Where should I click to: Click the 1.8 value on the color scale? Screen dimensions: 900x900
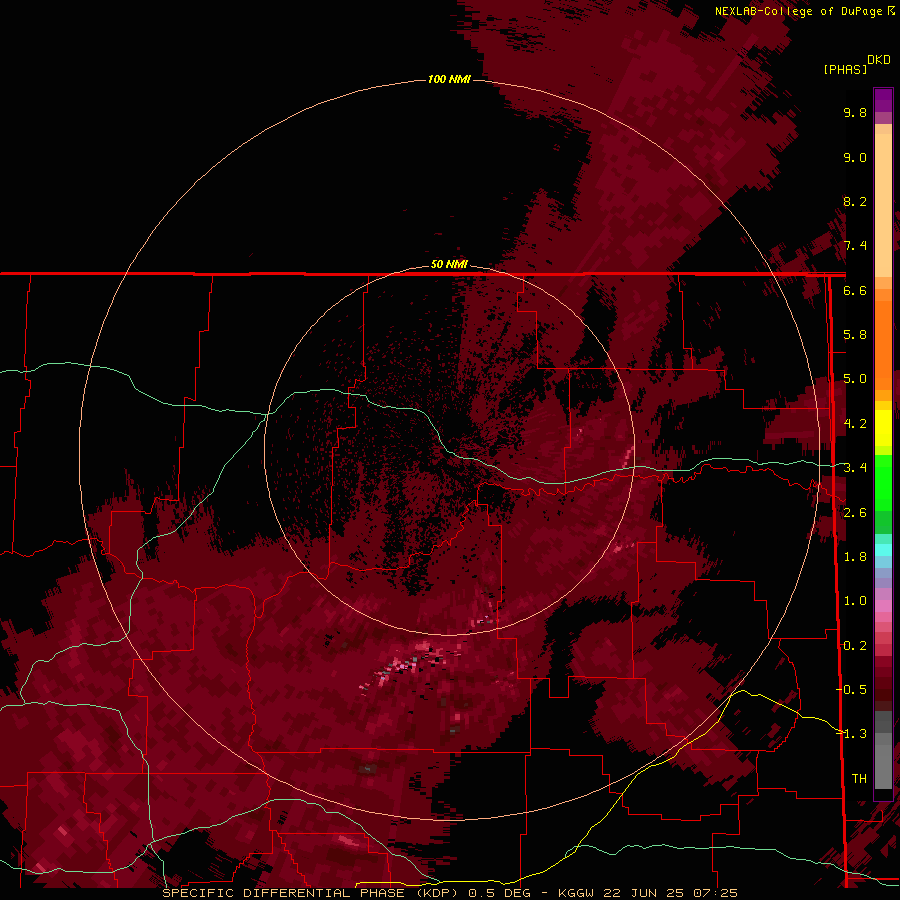(855, 557)
